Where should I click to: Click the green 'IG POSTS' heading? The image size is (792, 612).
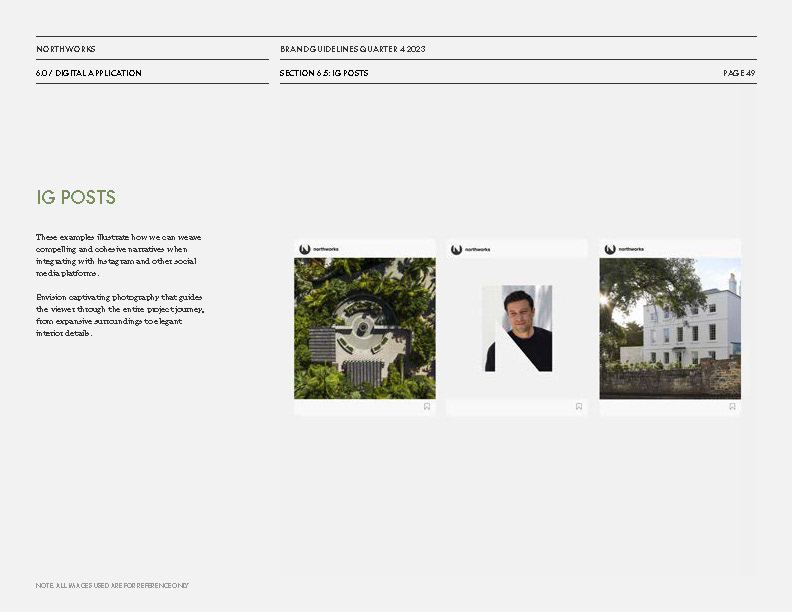76,197
